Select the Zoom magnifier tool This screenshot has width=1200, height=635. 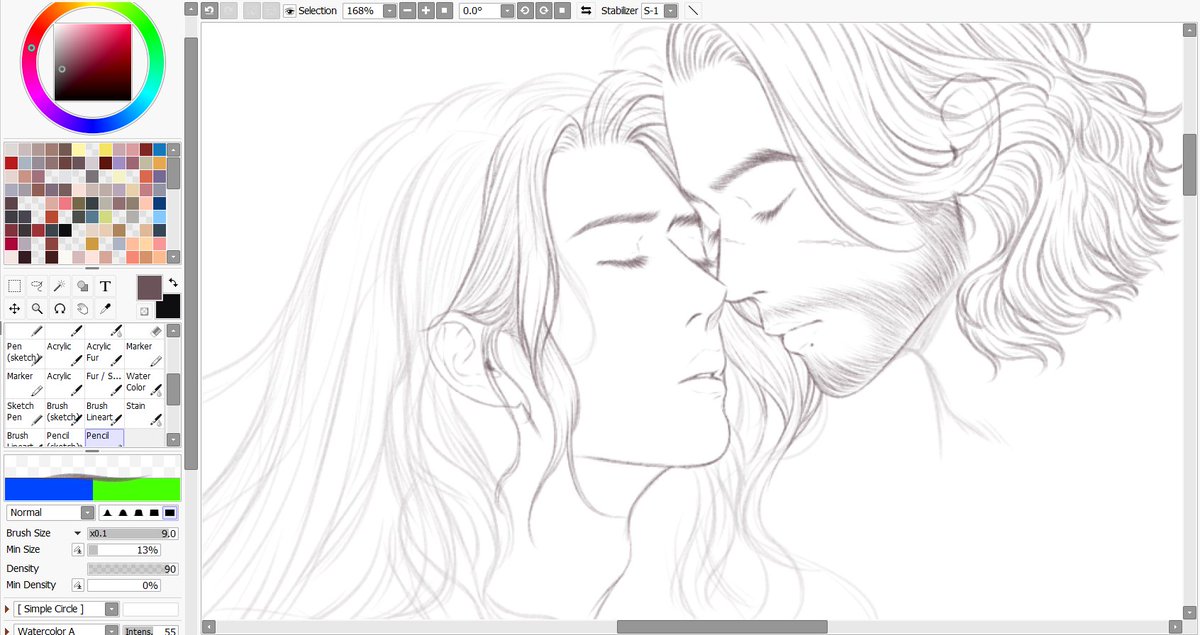point(37,309)
